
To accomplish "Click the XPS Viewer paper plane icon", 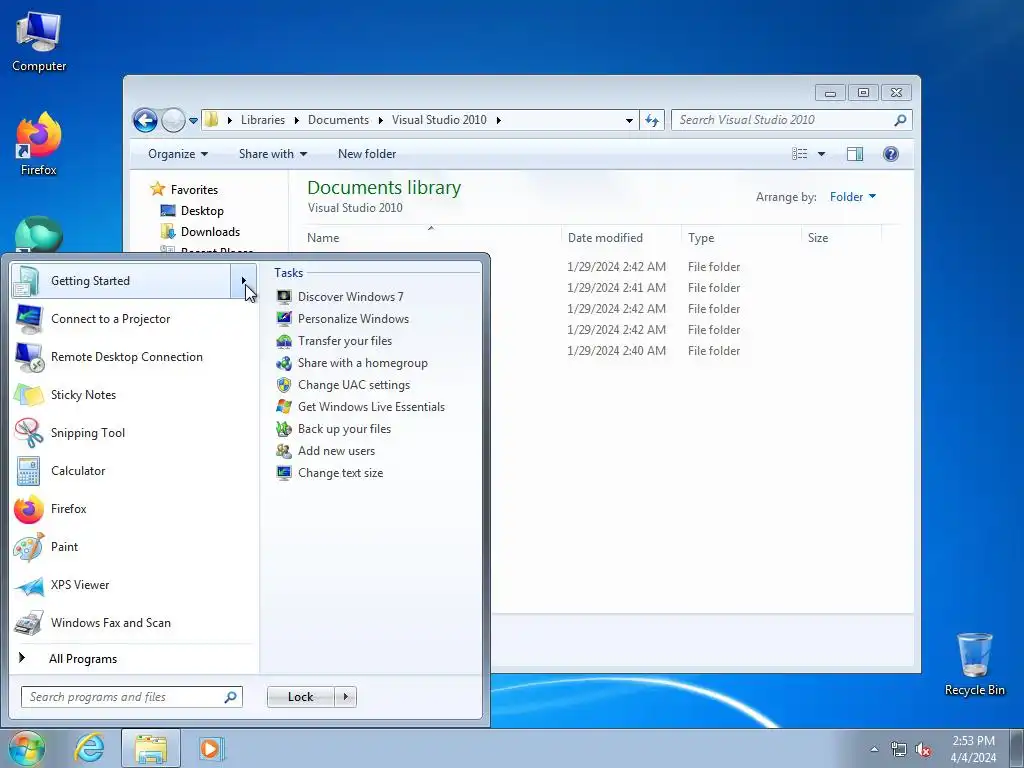I will [x=29, y=585].
